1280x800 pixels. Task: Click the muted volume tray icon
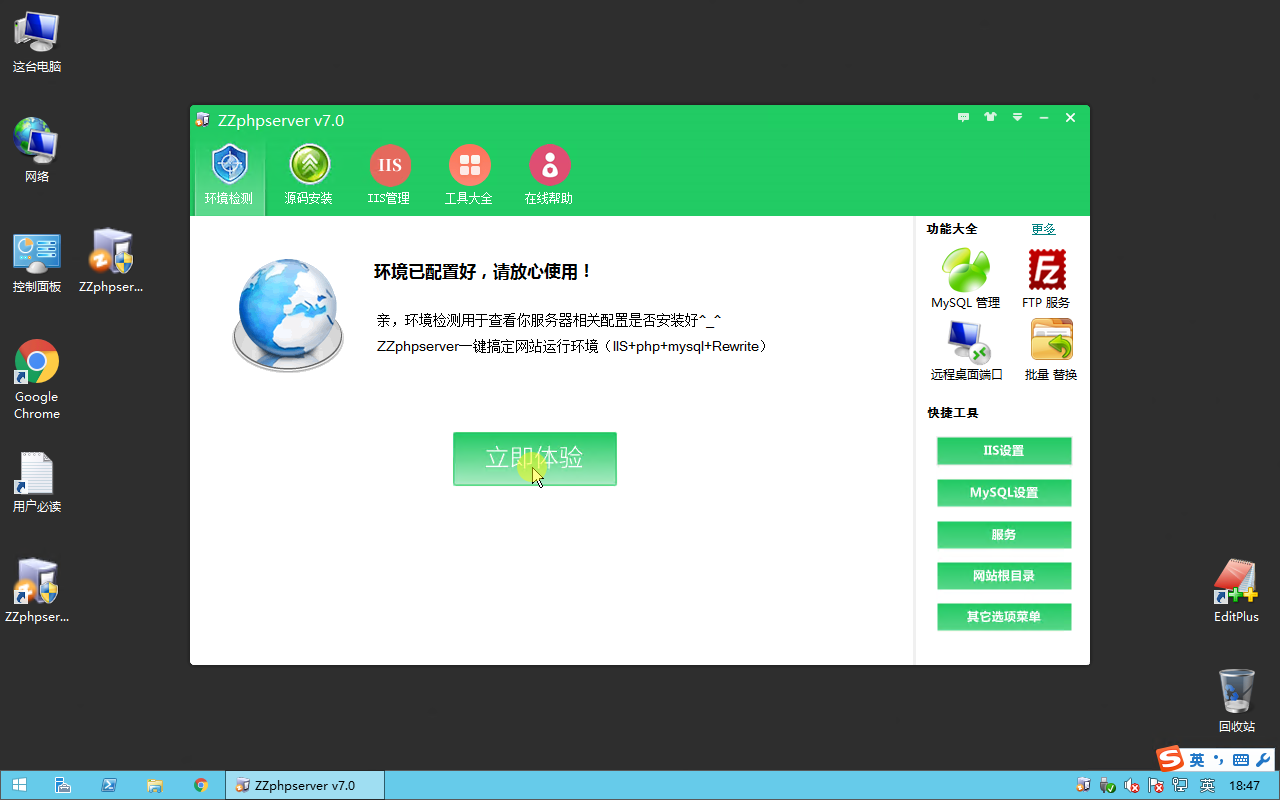click(1132, 786)
